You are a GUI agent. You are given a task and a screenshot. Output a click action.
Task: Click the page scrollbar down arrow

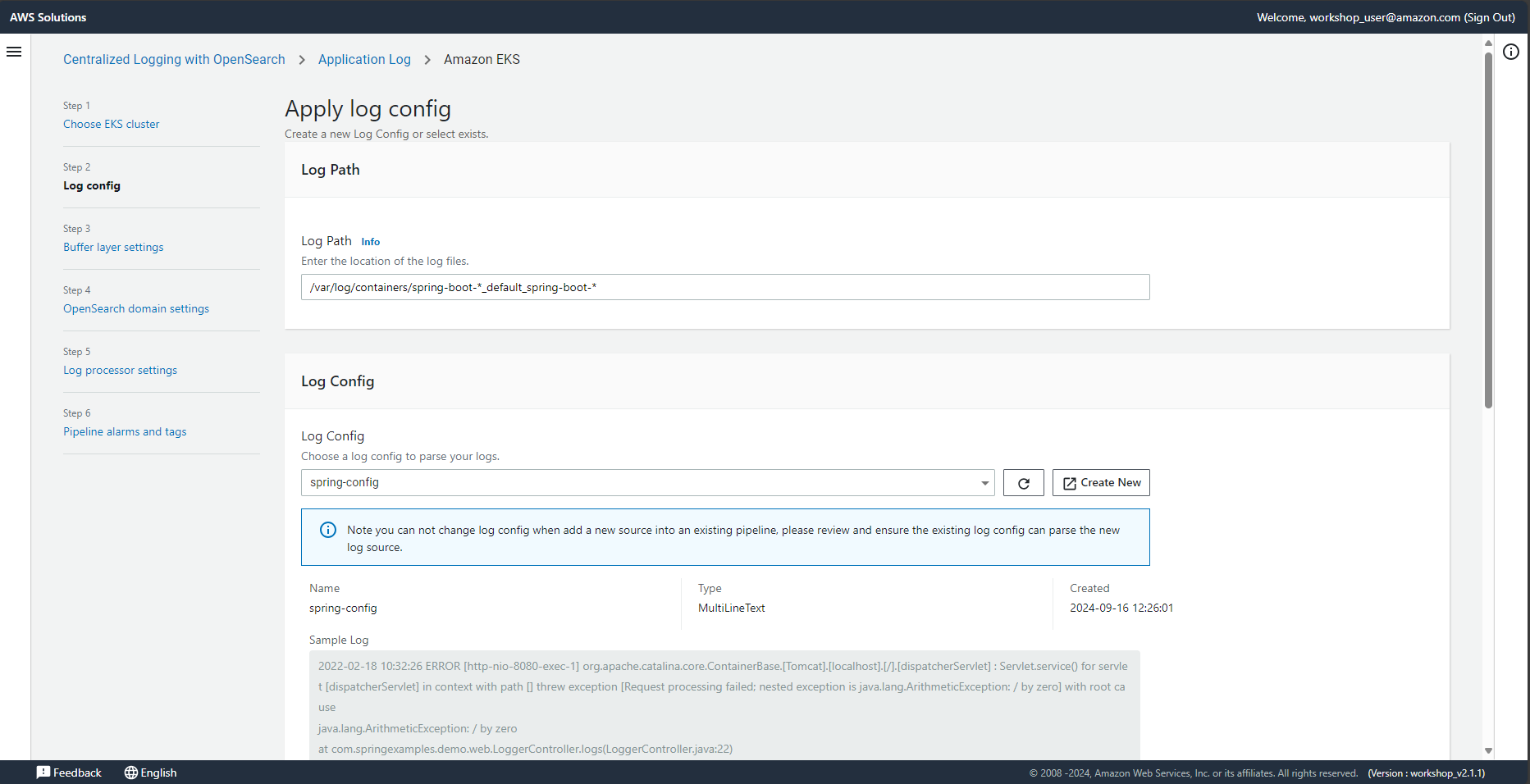coord(1488,751)
